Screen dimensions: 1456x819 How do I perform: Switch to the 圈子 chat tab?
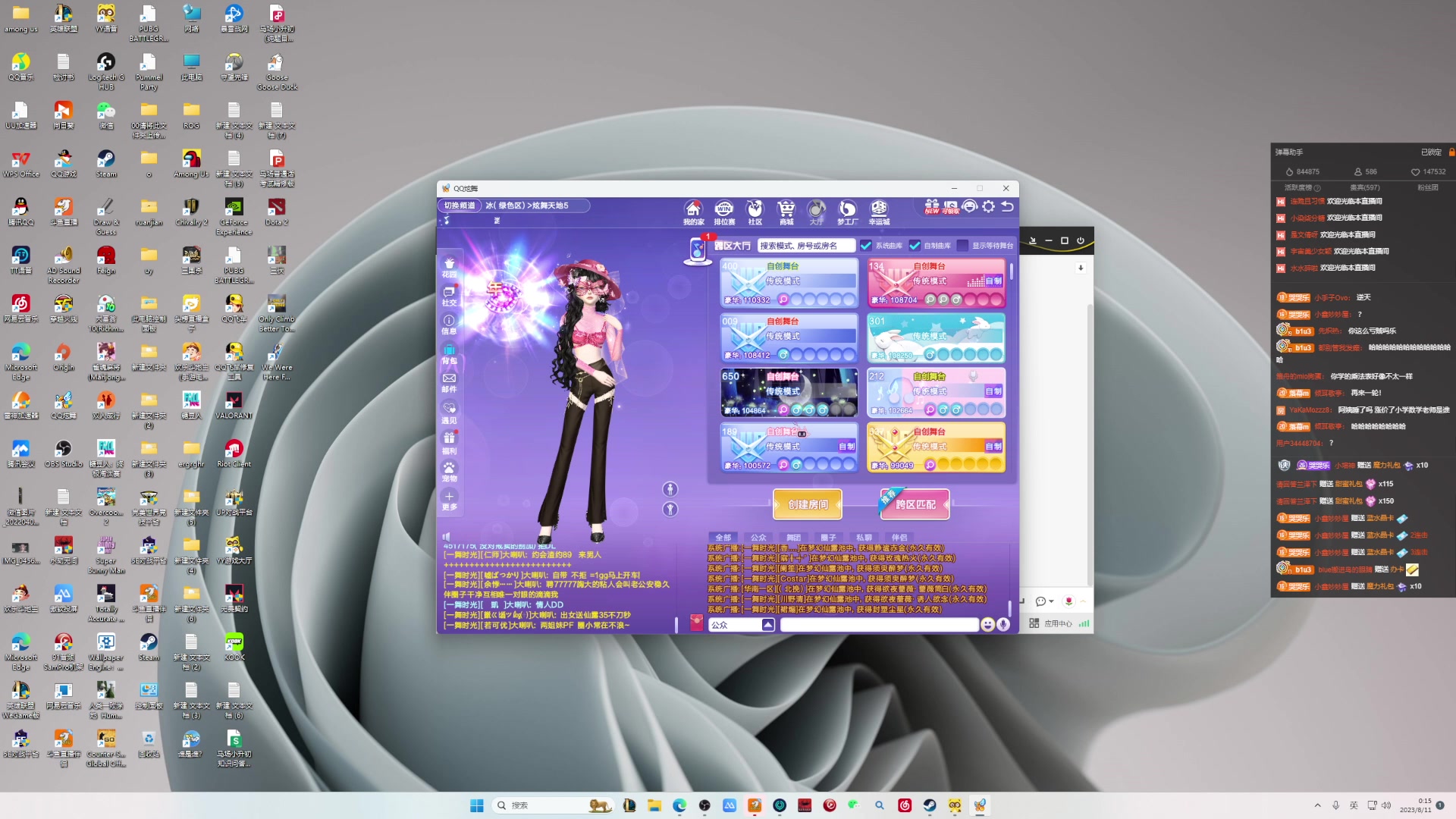pos(828,538)
